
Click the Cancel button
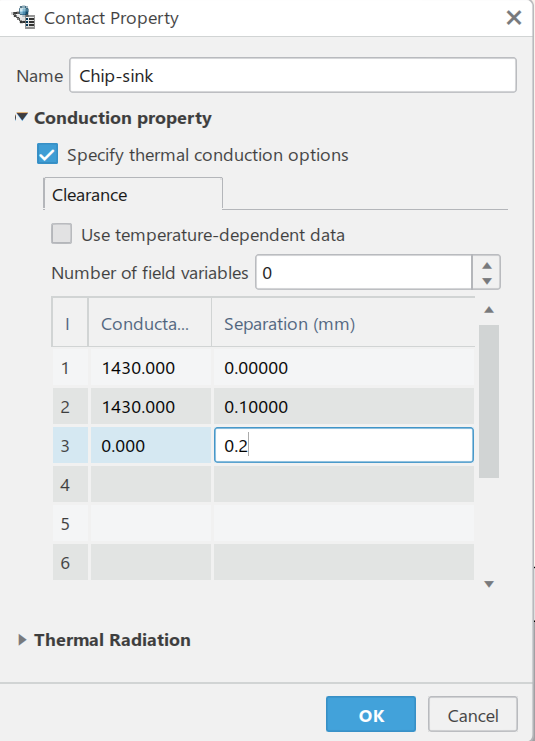coord(473,714)
